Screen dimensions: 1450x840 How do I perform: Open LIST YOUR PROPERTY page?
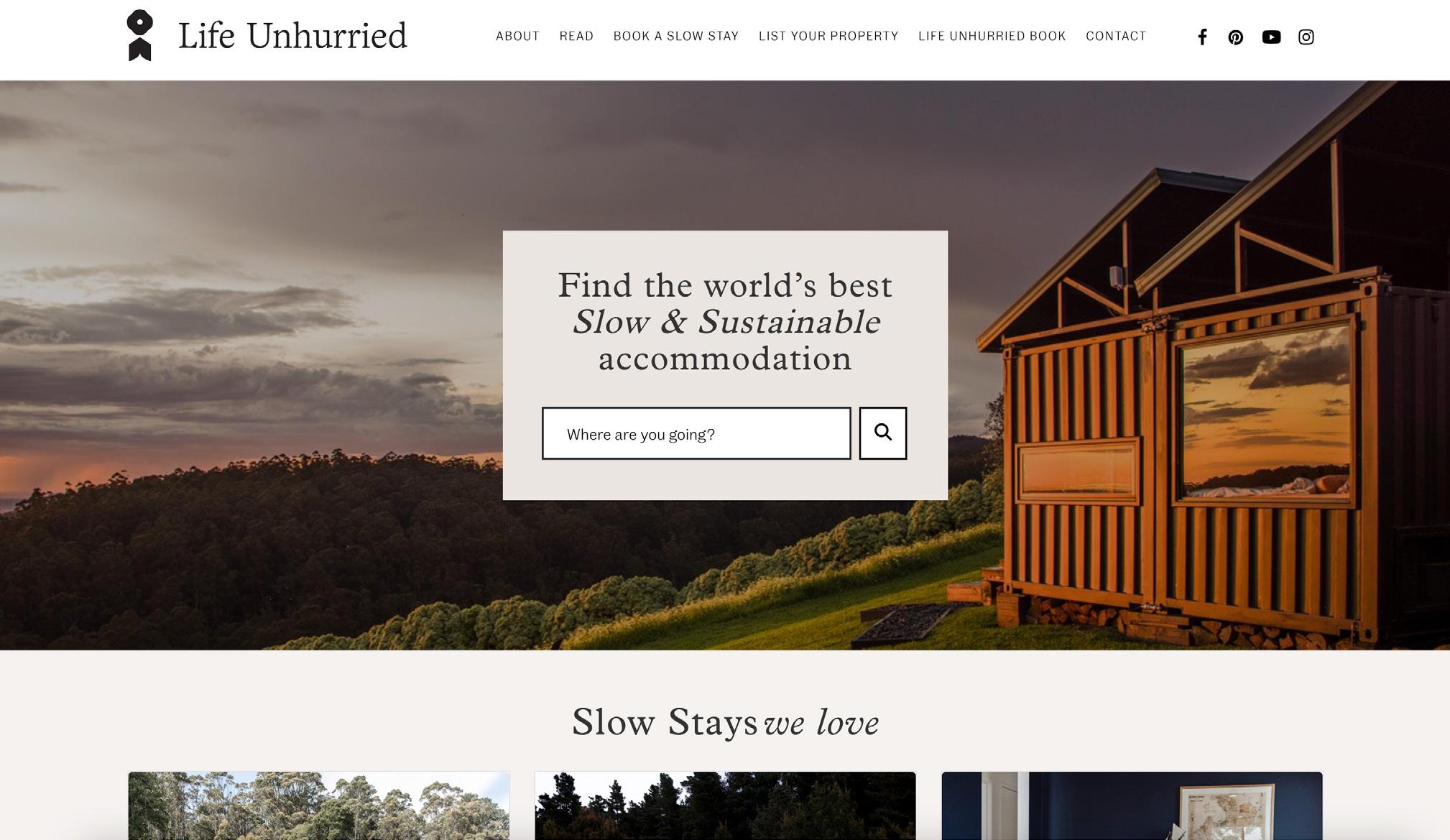click(828, 36)
